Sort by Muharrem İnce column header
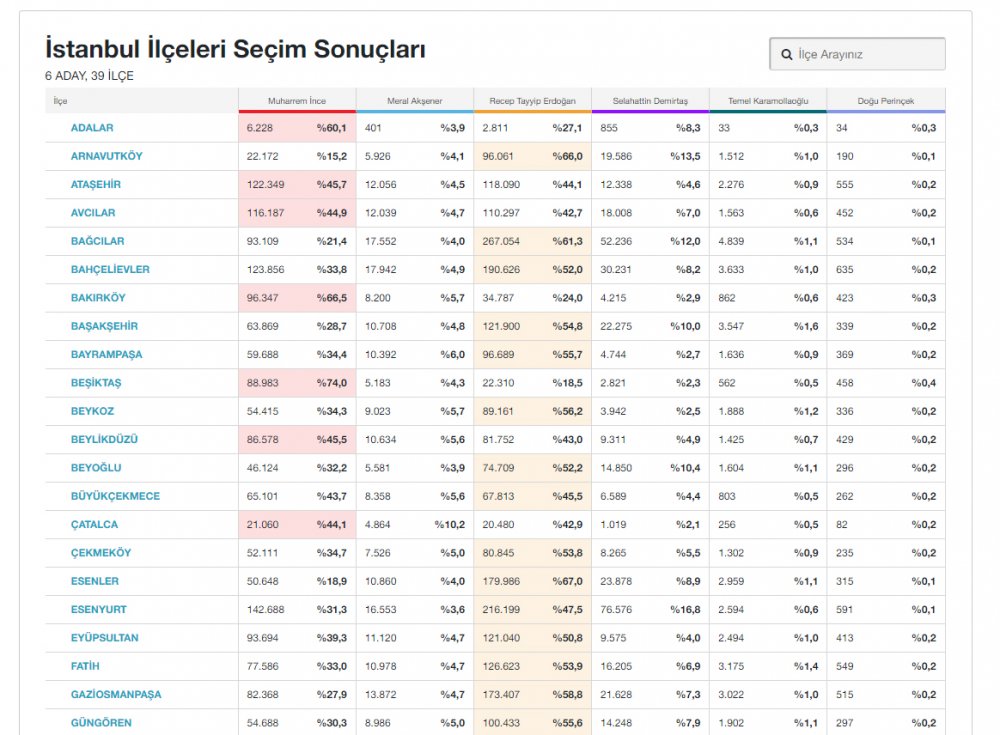This screenshot has width=1000, height=735. (297, 101)
